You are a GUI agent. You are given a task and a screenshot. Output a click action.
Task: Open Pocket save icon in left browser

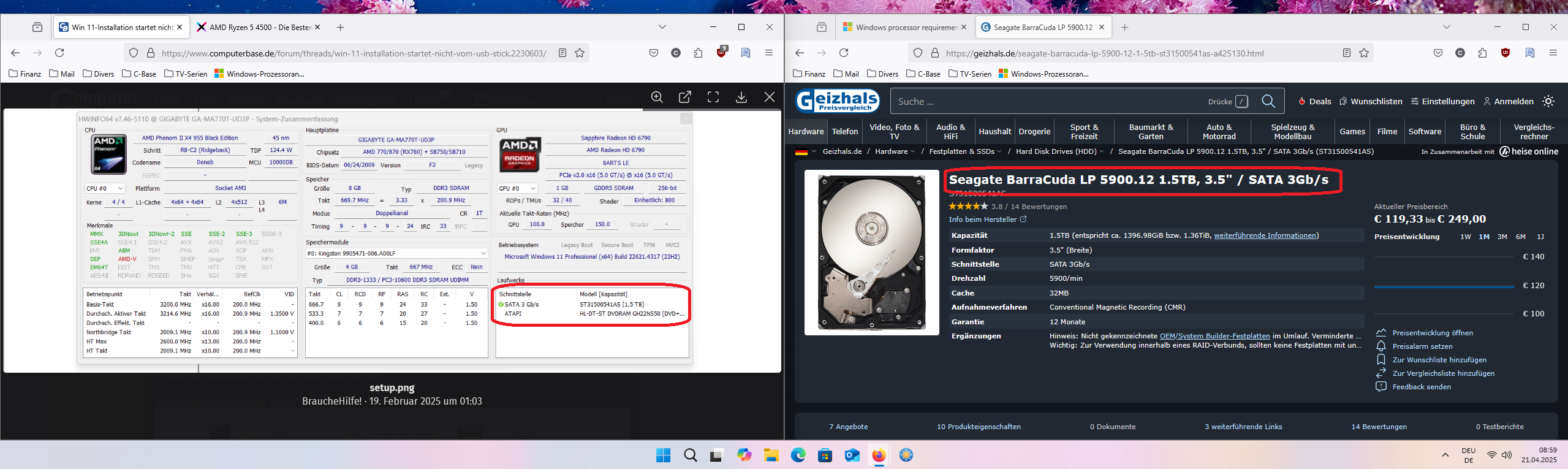pos(654,53)
